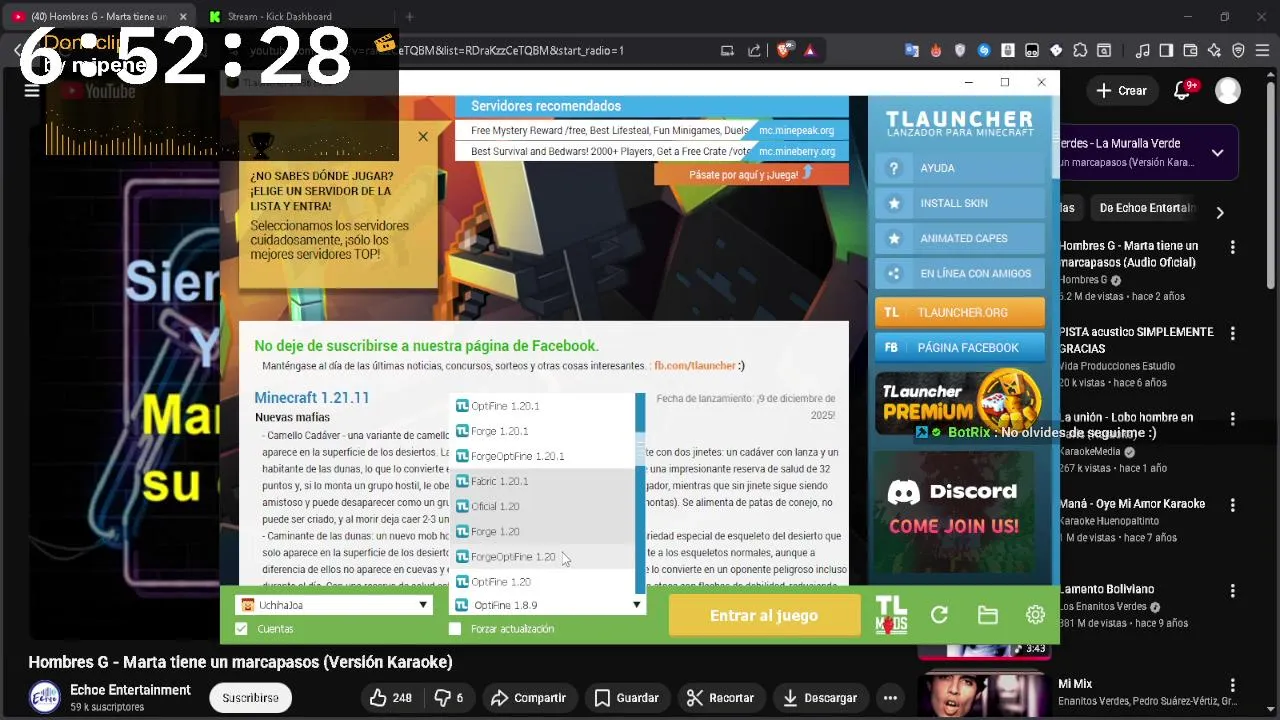Click the Ayuda question mark icon
The height and width of the screenshot is (720, 1280).
coord(894,168)
